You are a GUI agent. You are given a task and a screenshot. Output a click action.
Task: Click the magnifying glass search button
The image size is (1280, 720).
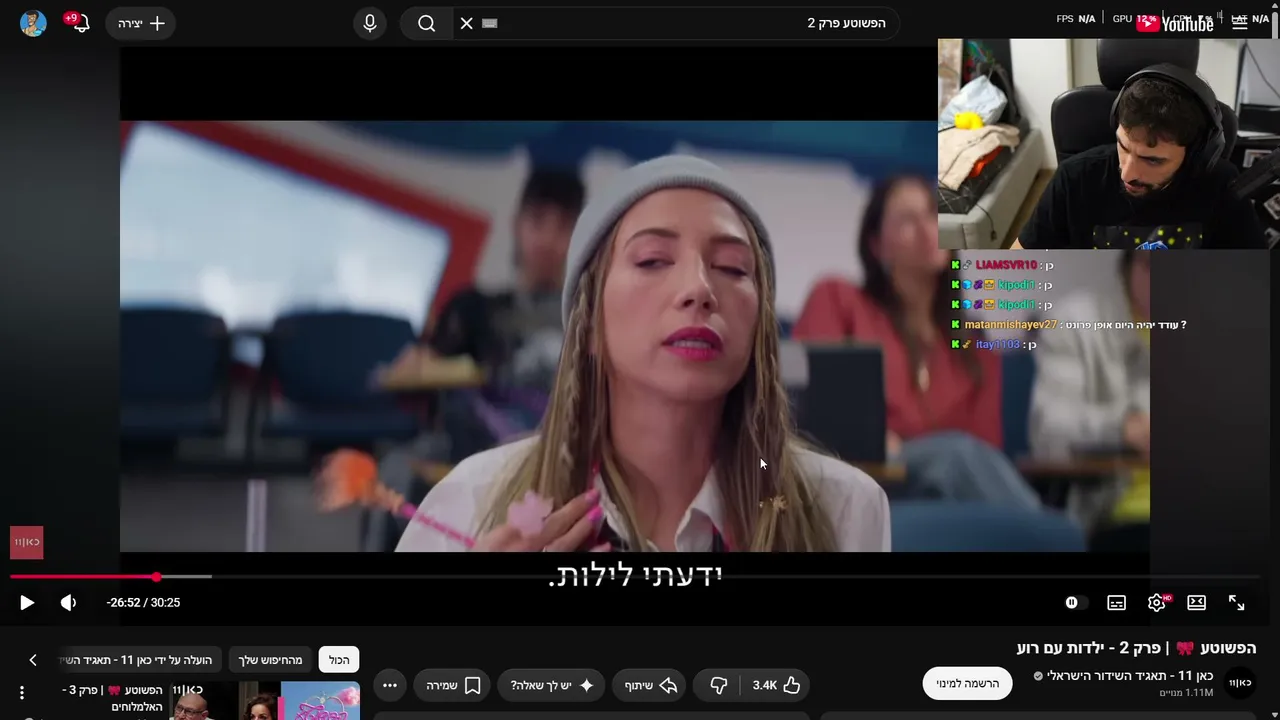426,23
